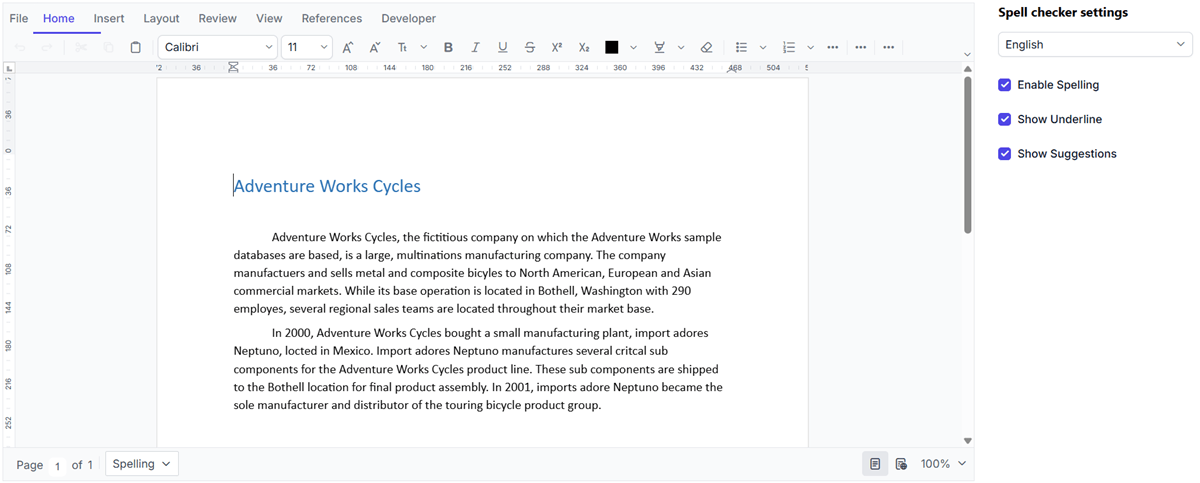
Task: Click the scrollbar up arrow
Action: point(967,69)
